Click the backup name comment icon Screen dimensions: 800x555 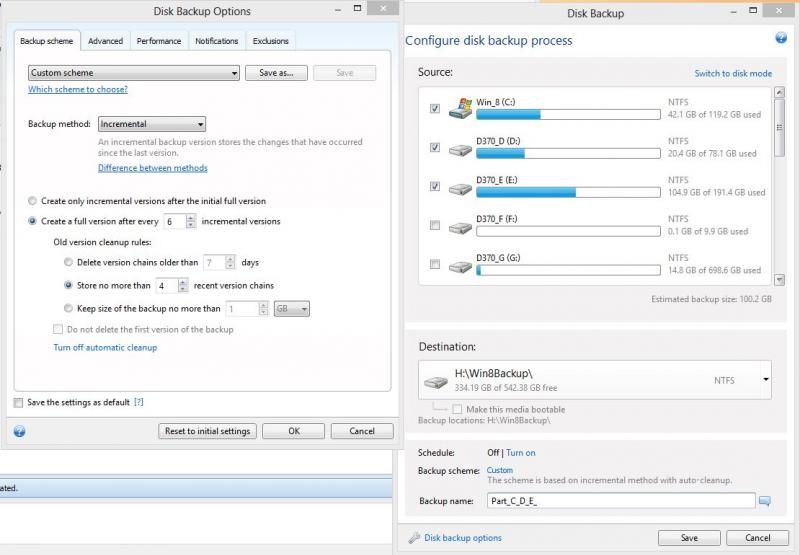[x=765, y=501]
